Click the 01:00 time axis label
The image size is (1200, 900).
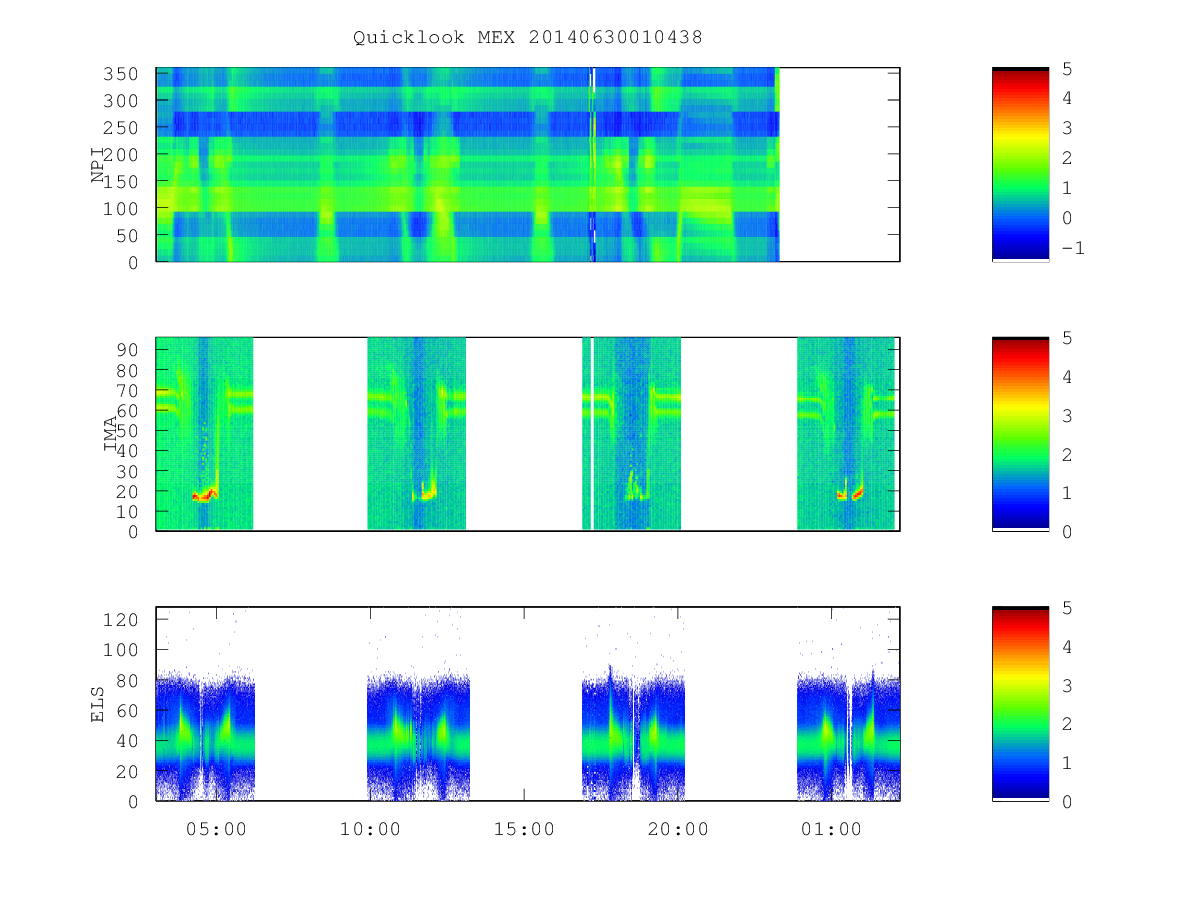832,829
